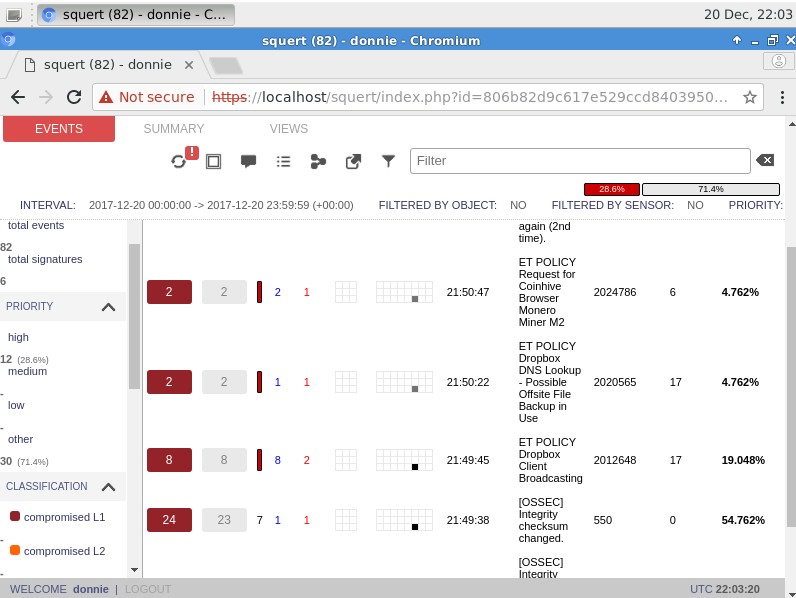This screenshot has width=796, height=598.
Task: Click the heat grid in the 21:50:22 row
Action: [x=404, y=382]
